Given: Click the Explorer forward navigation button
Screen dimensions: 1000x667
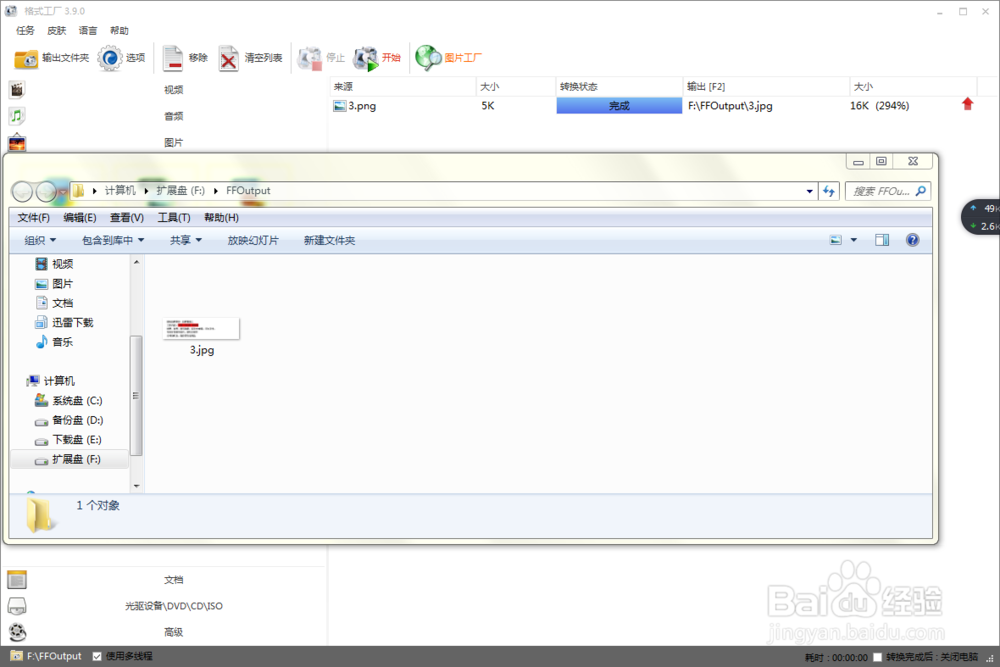Looking at the screenshot, I should click(x=47, y=191).
